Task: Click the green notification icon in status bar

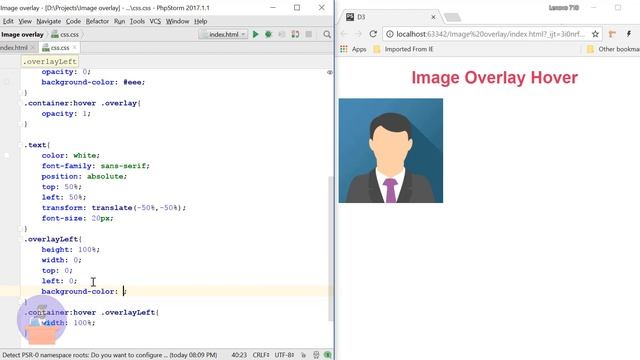Action: [328, 355]
